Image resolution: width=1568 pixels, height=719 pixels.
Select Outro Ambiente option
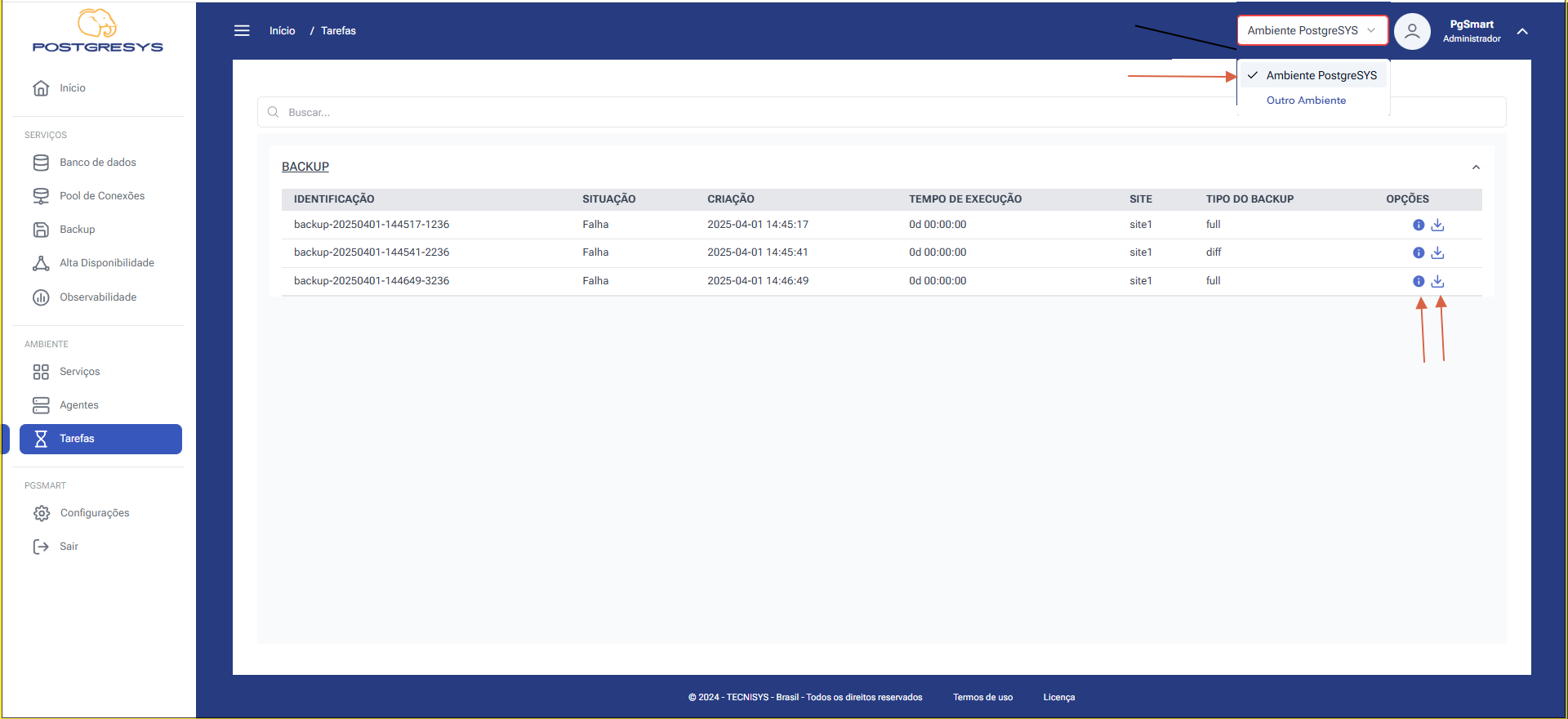coord(1306,100)
